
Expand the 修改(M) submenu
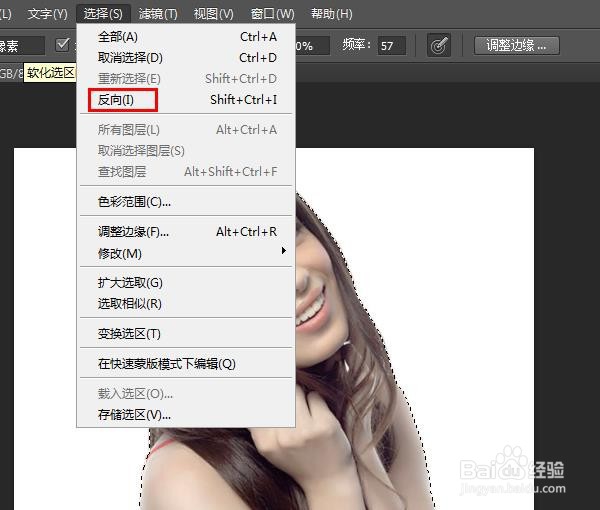(186, 253)
